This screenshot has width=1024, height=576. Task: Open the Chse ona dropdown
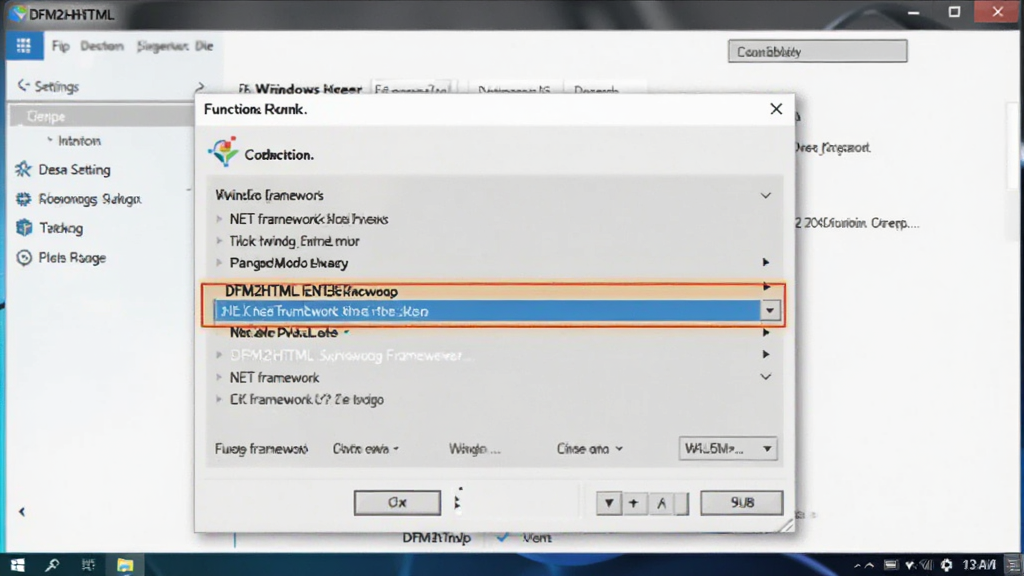[590, 449]
